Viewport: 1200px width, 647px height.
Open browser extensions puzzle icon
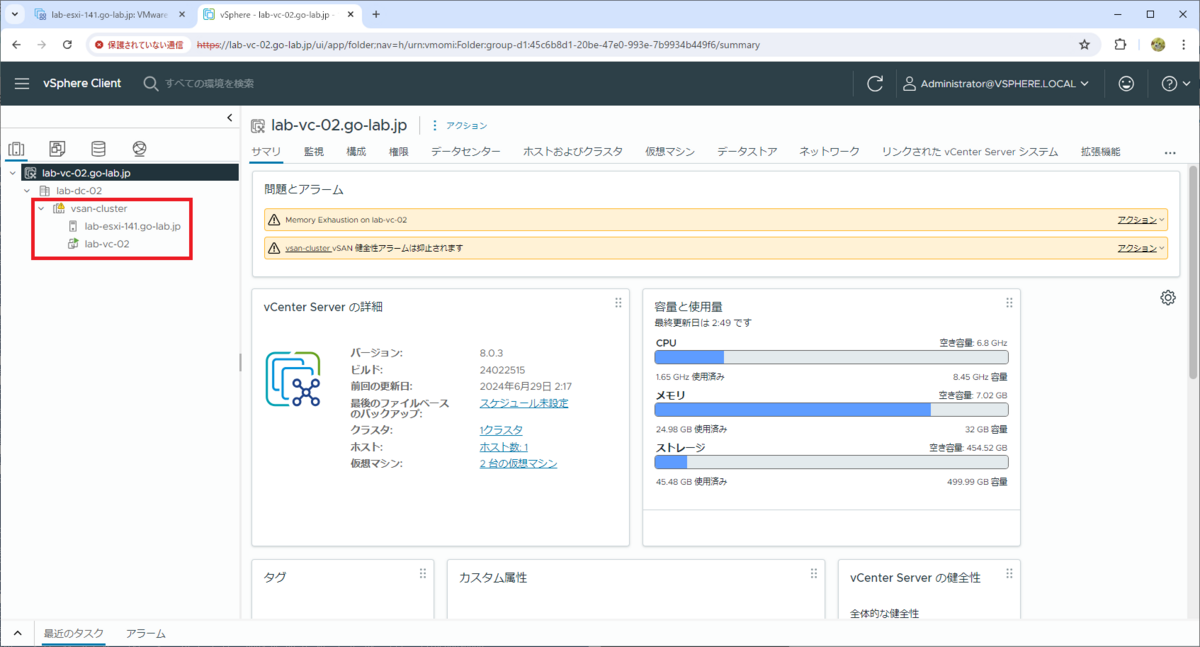[x=1120, y=45]
